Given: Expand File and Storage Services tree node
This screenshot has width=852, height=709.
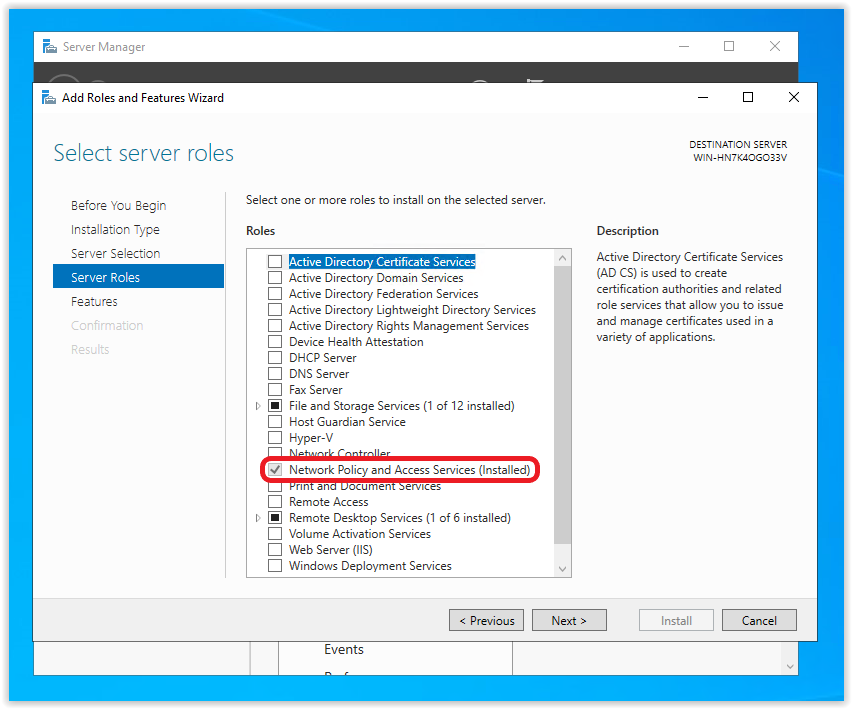Looking at the screenshot, I should [258, 406].
